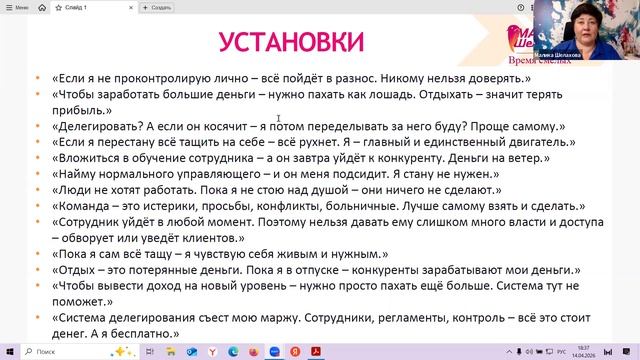Open the help question-mark icon

click(520, 7)
